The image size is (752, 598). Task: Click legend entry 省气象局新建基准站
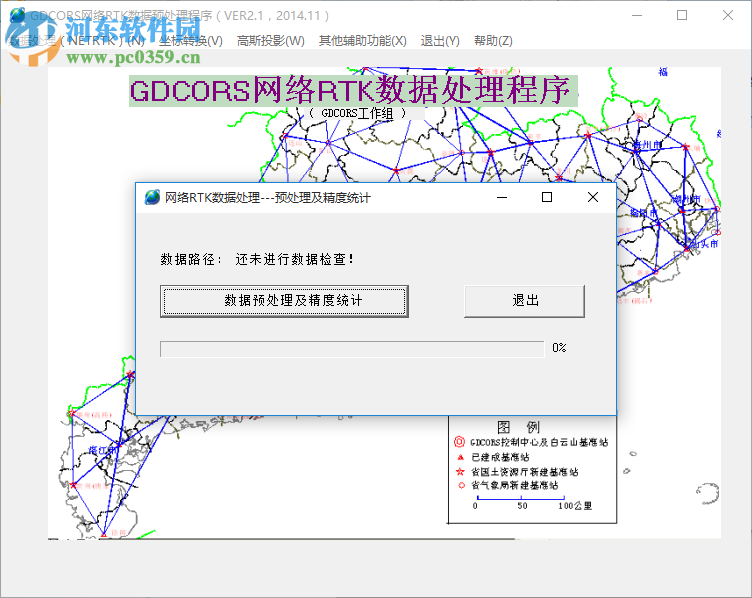515,485
